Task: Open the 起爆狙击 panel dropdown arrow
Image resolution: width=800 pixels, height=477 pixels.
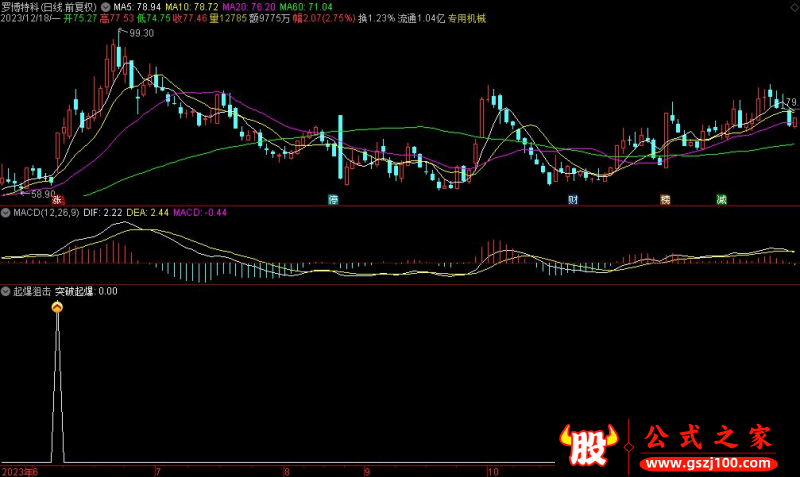Action: click(6, 292)
